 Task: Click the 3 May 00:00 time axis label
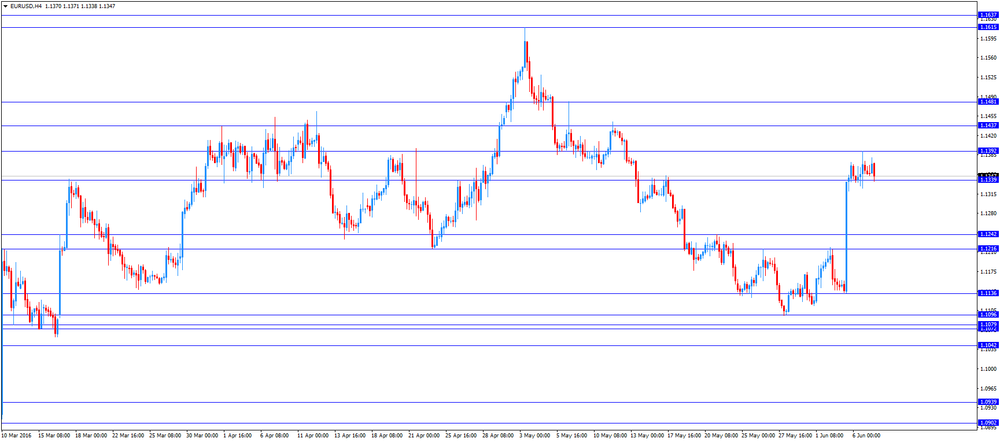534,437
